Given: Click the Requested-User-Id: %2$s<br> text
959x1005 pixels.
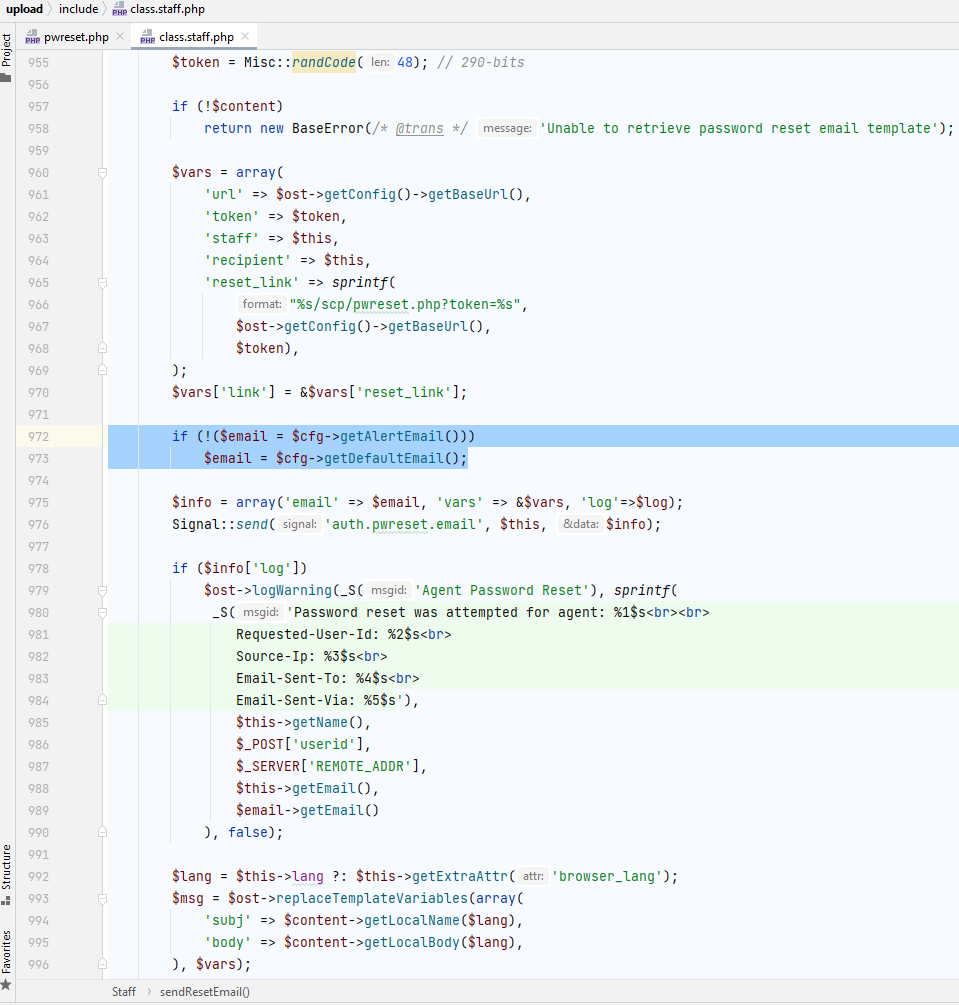Looking at the screenshot, I should point(344,635).
